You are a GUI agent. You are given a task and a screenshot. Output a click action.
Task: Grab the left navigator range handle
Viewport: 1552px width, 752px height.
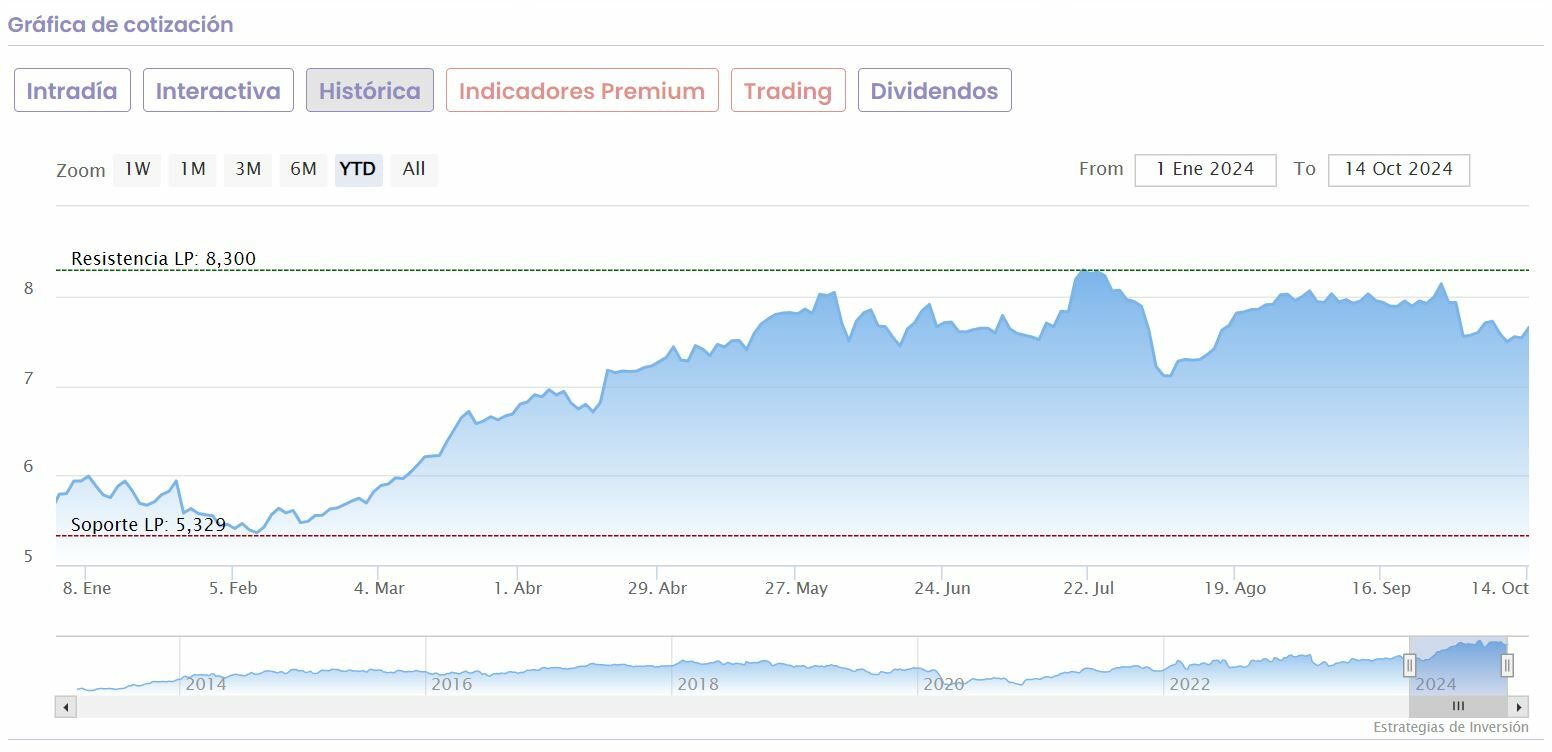click(1409, 665)
